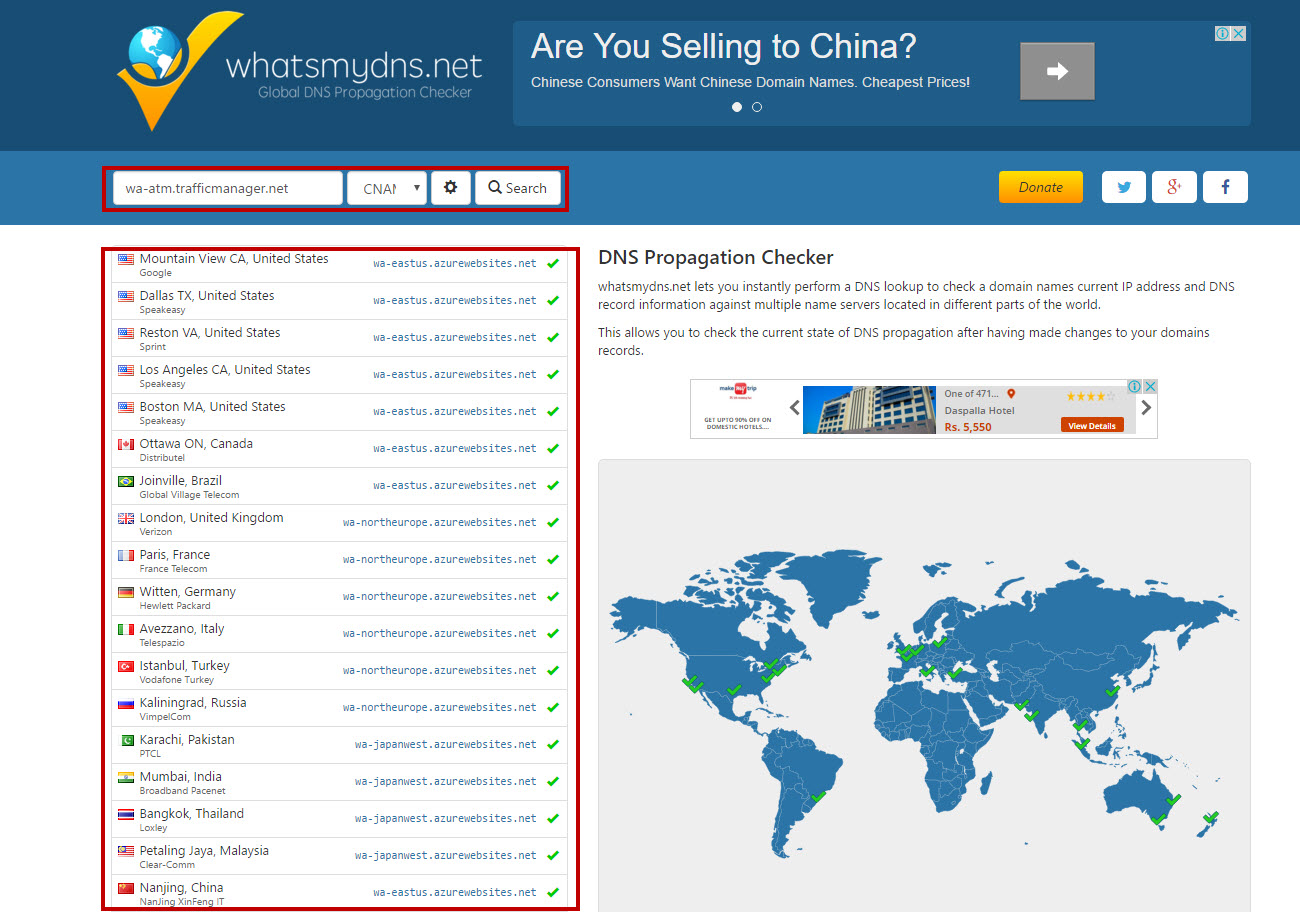Focus the domain name input field
Screen dimensions: 1300x912
pyautogui.click(x=228, y=188)
